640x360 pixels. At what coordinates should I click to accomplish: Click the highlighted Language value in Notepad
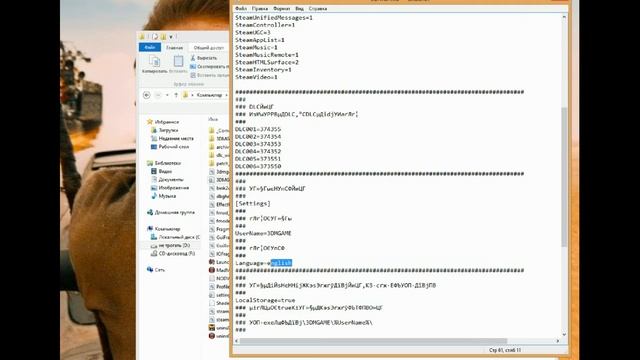(x=282, y=263)
